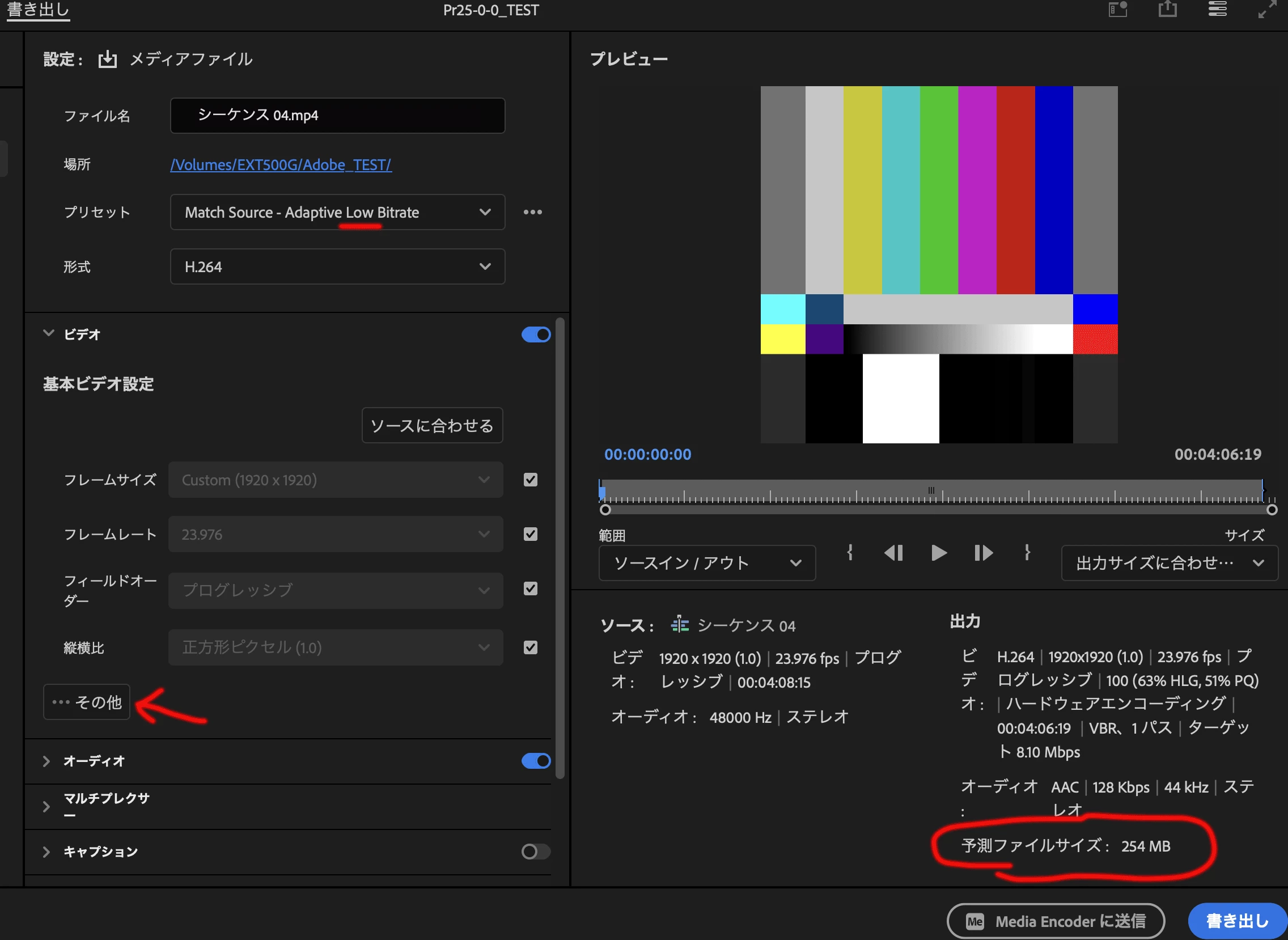Switch to the 書き出し tab

pyautogui.click(x=38, y=10)
